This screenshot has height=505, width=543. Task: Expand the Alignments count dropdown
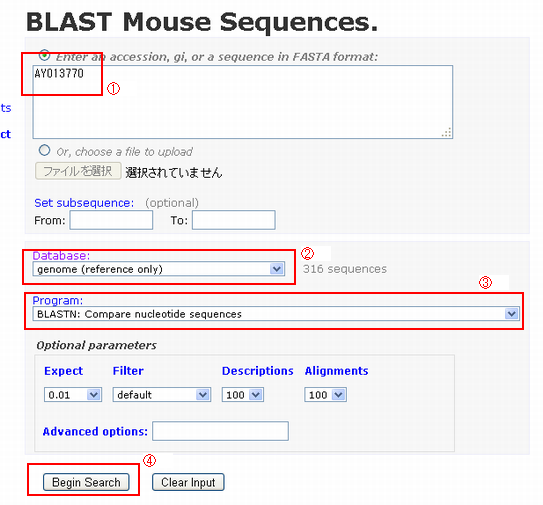pyautogui.click(x=326, y=395)
